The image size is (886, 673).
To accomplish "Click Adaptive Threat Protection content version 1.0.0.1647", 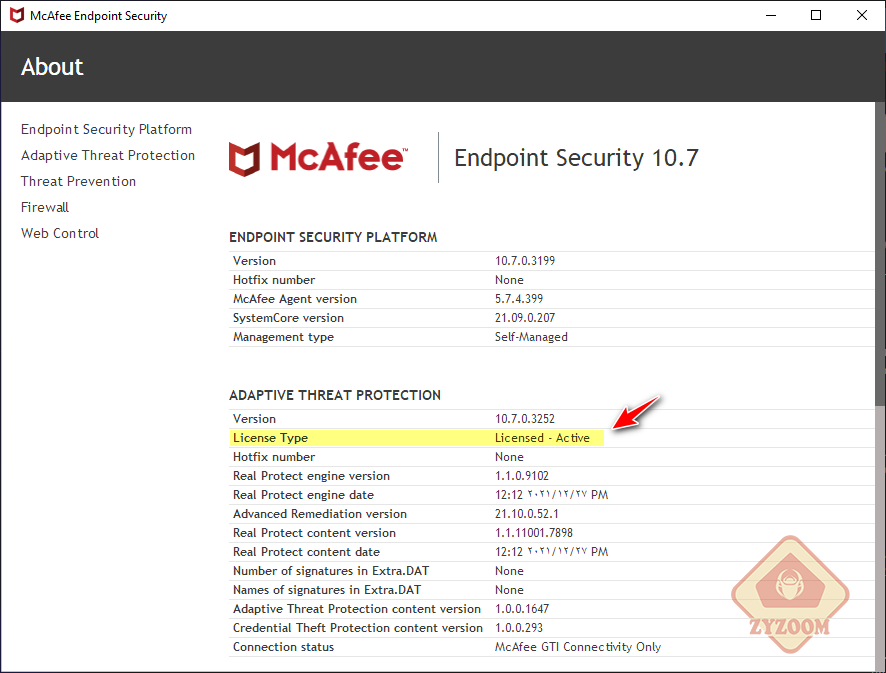I will tap(522, 609).
